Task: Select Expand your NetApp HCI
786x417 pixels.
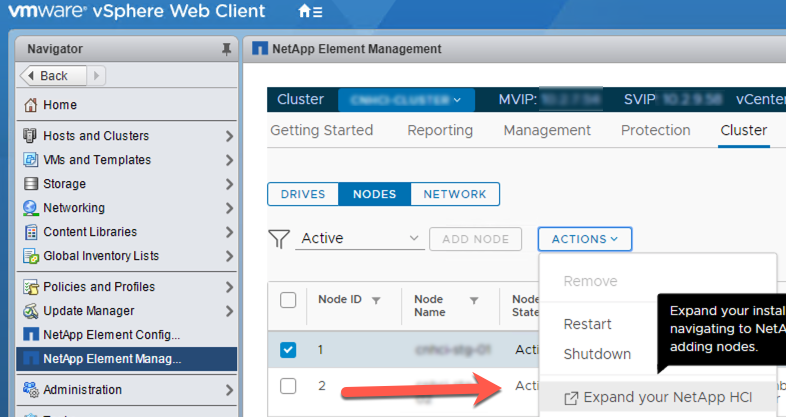Action: (x=658, y=398)
